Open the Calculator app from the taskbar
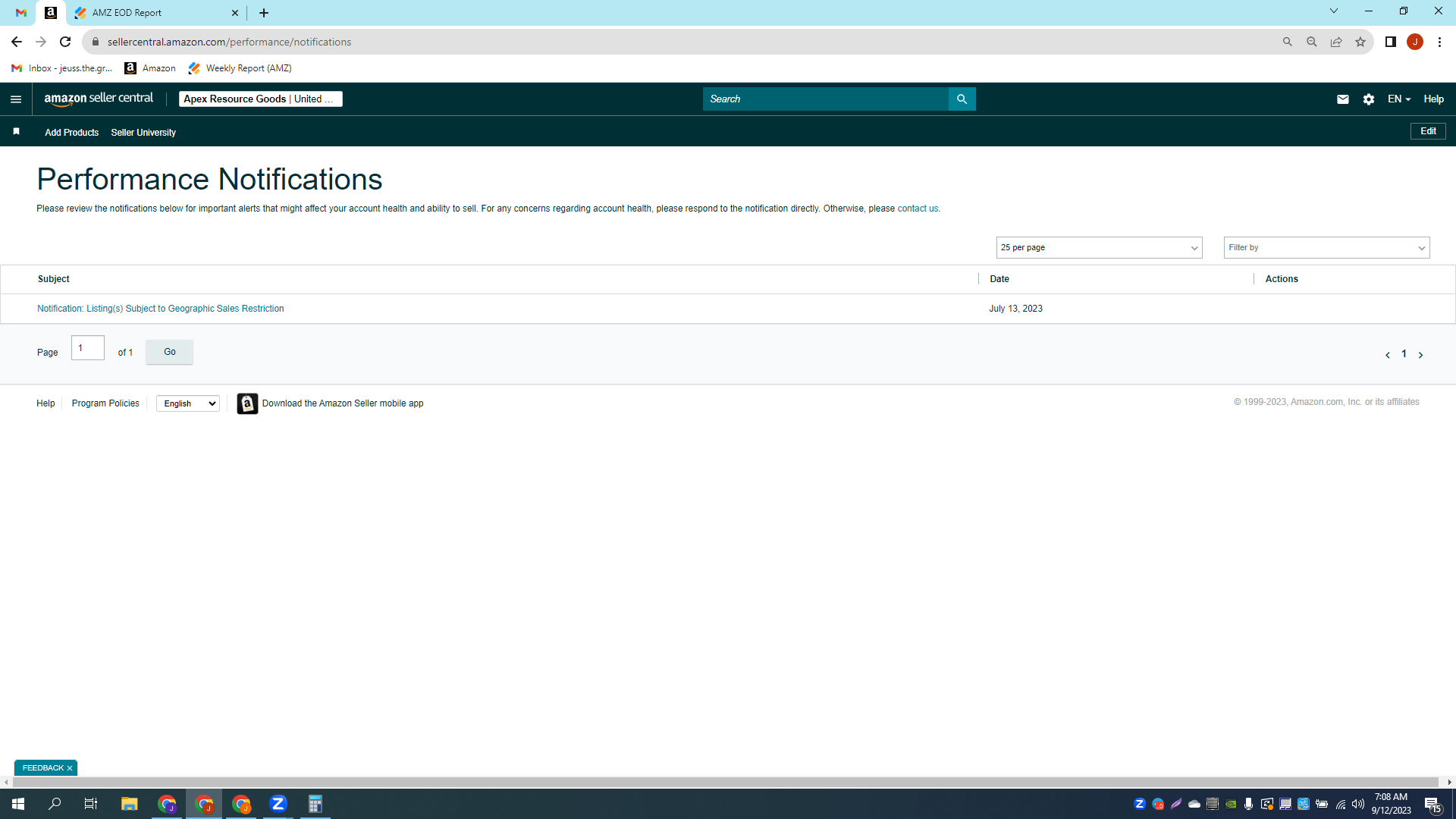The height and width of the screenshot is (819, 1456). [x=315, y=804]
